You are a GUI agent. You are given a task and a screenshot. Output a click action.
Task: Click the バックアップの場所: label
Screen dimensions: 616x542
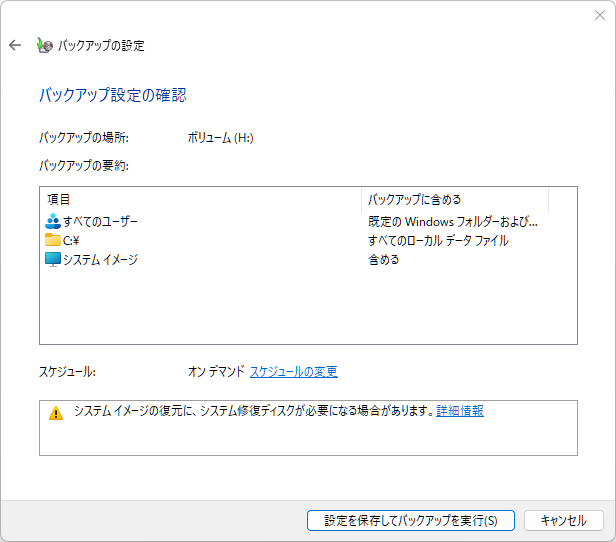coord(84,138)
